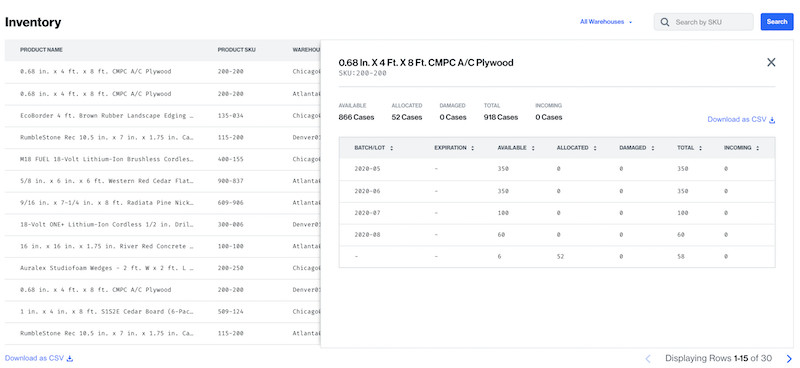Click the Product SKU column header
Image resolution: width=800 pixels, height=368 pixels.
(237, 50)
